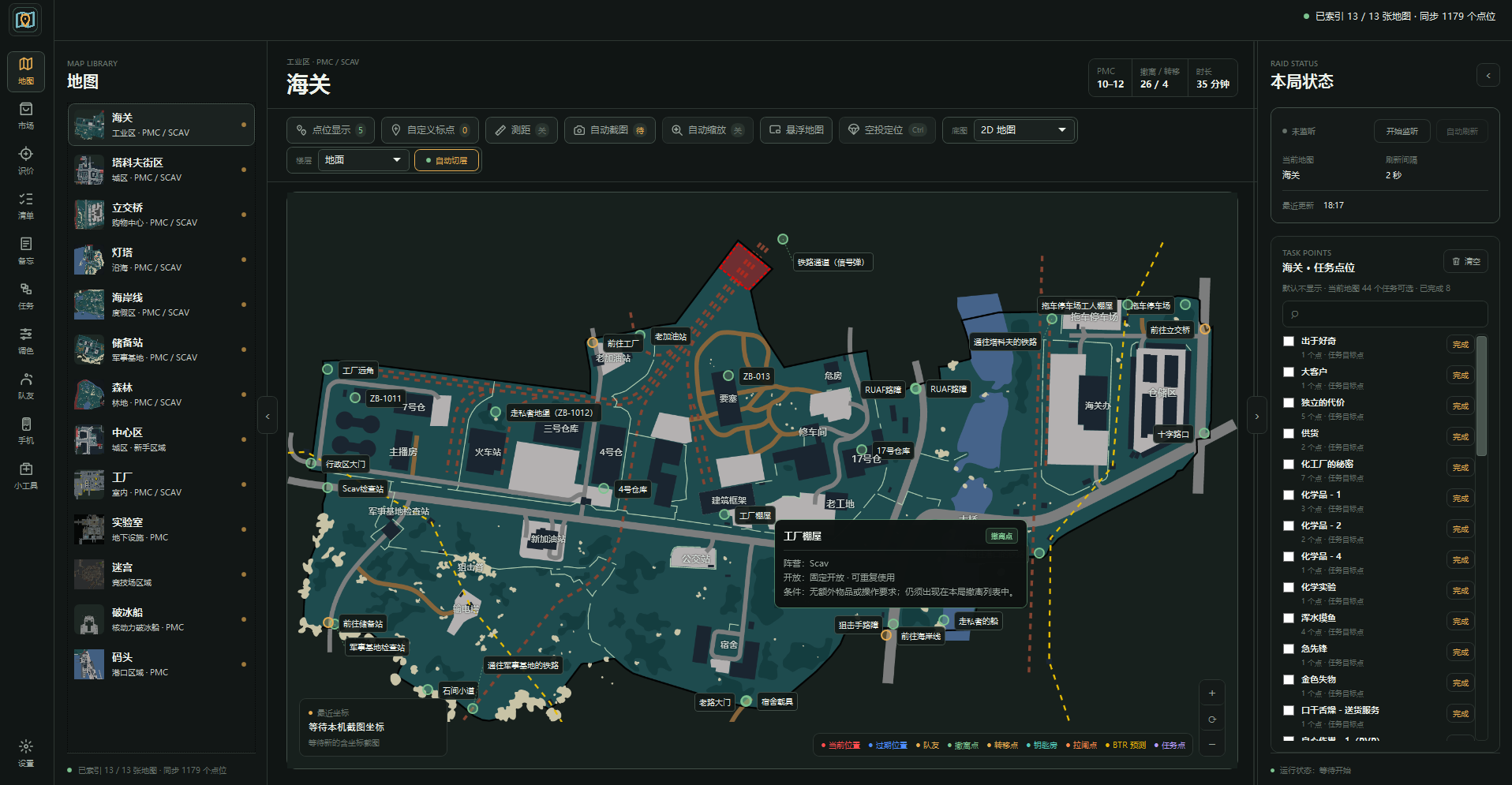Mark 独立的代价 task as 完成
This screenshot has width=1512, height=785.
point(1461,406)
